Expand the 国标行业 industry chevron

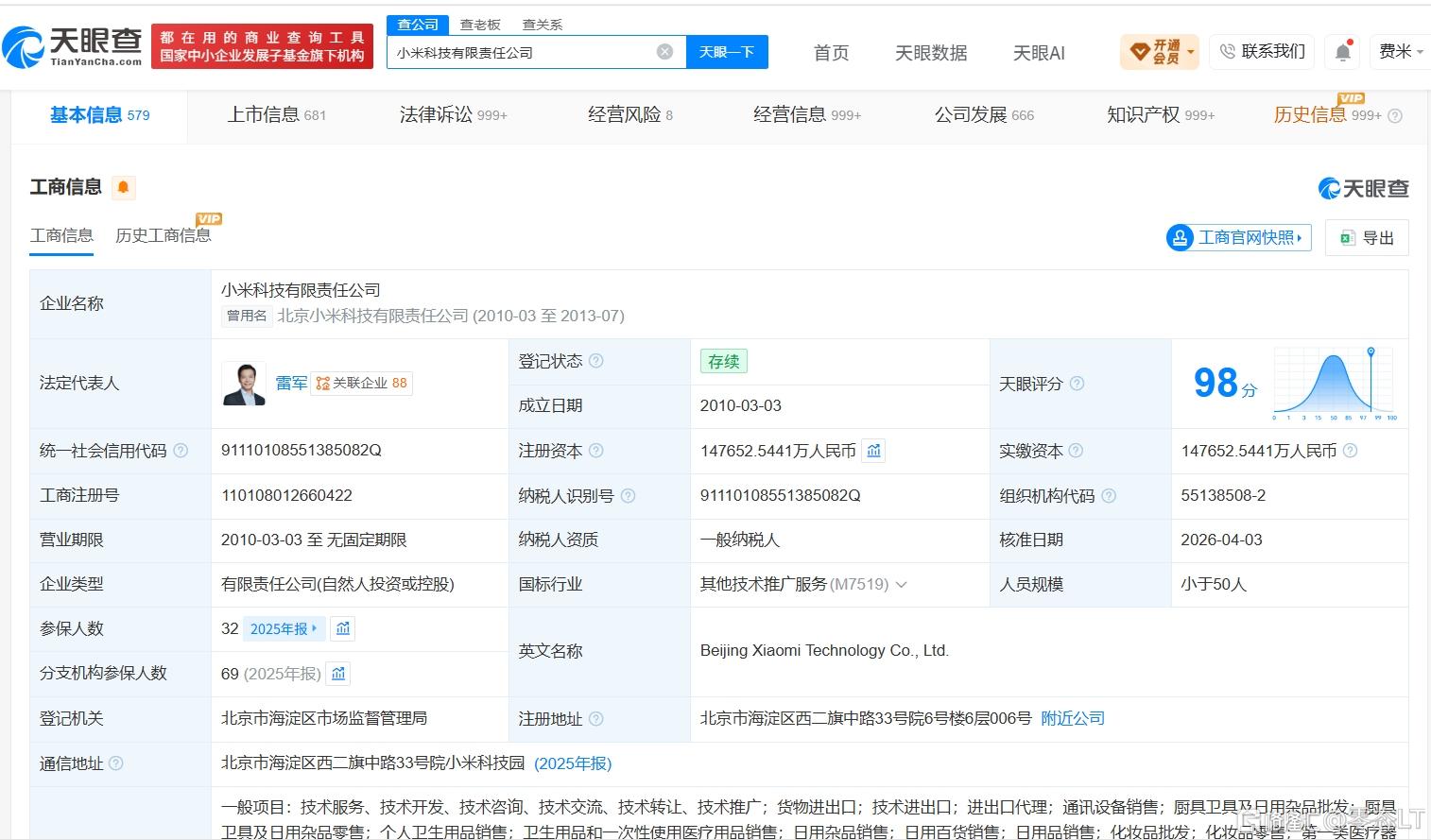click(902, 585)
